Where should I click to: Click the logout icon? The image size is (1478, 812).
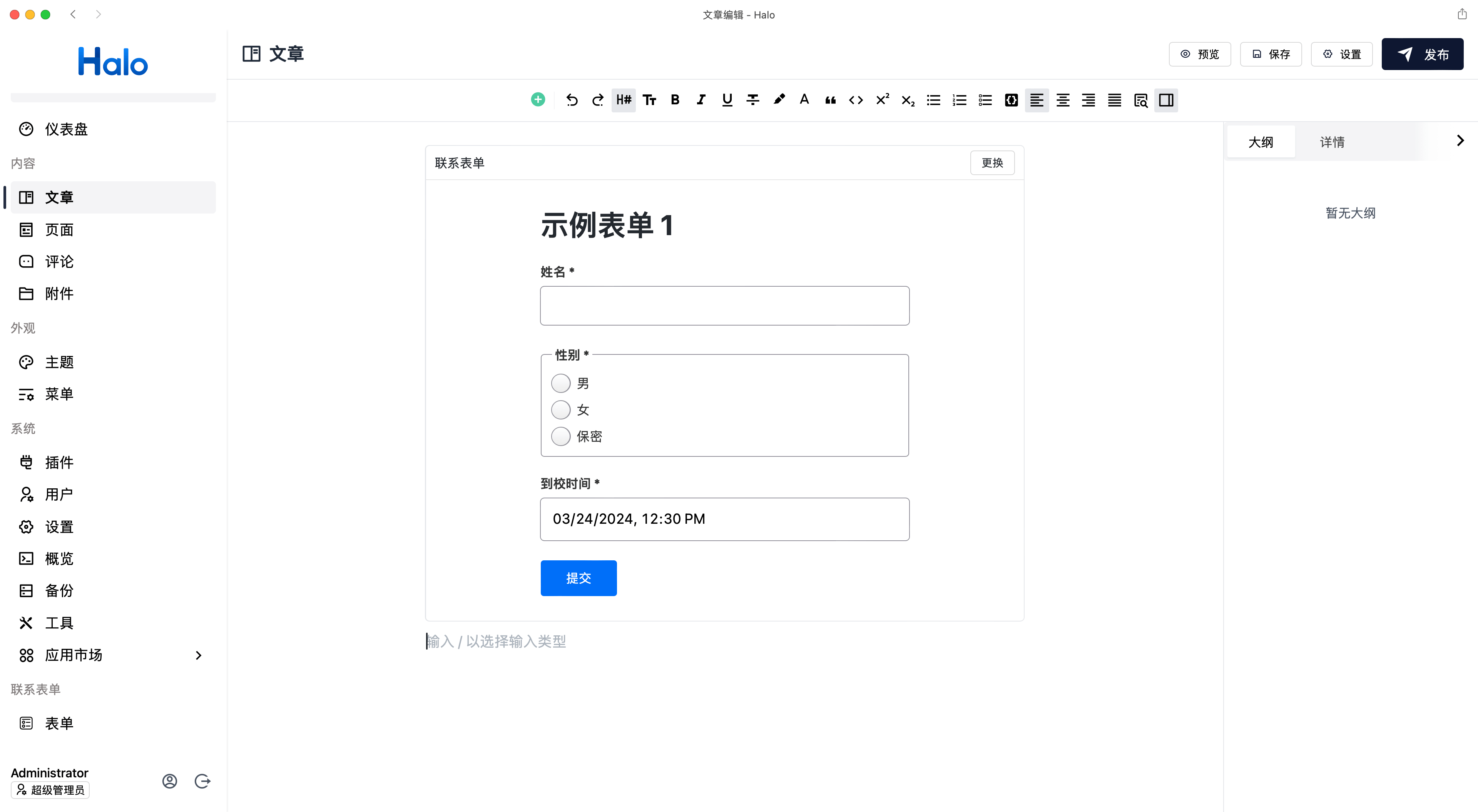202,781
